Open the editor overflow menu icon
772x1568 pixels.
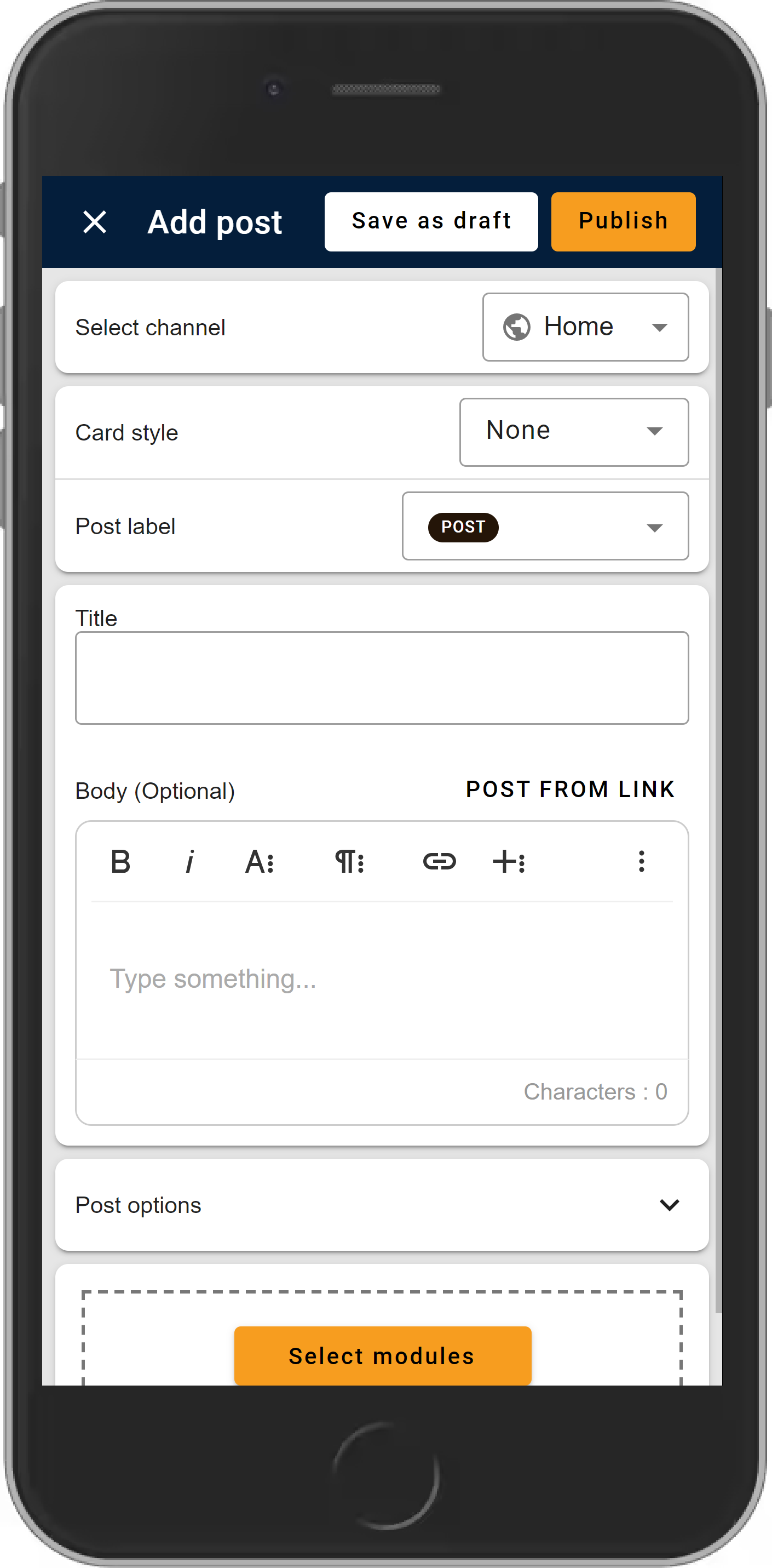tap(641, 860)
